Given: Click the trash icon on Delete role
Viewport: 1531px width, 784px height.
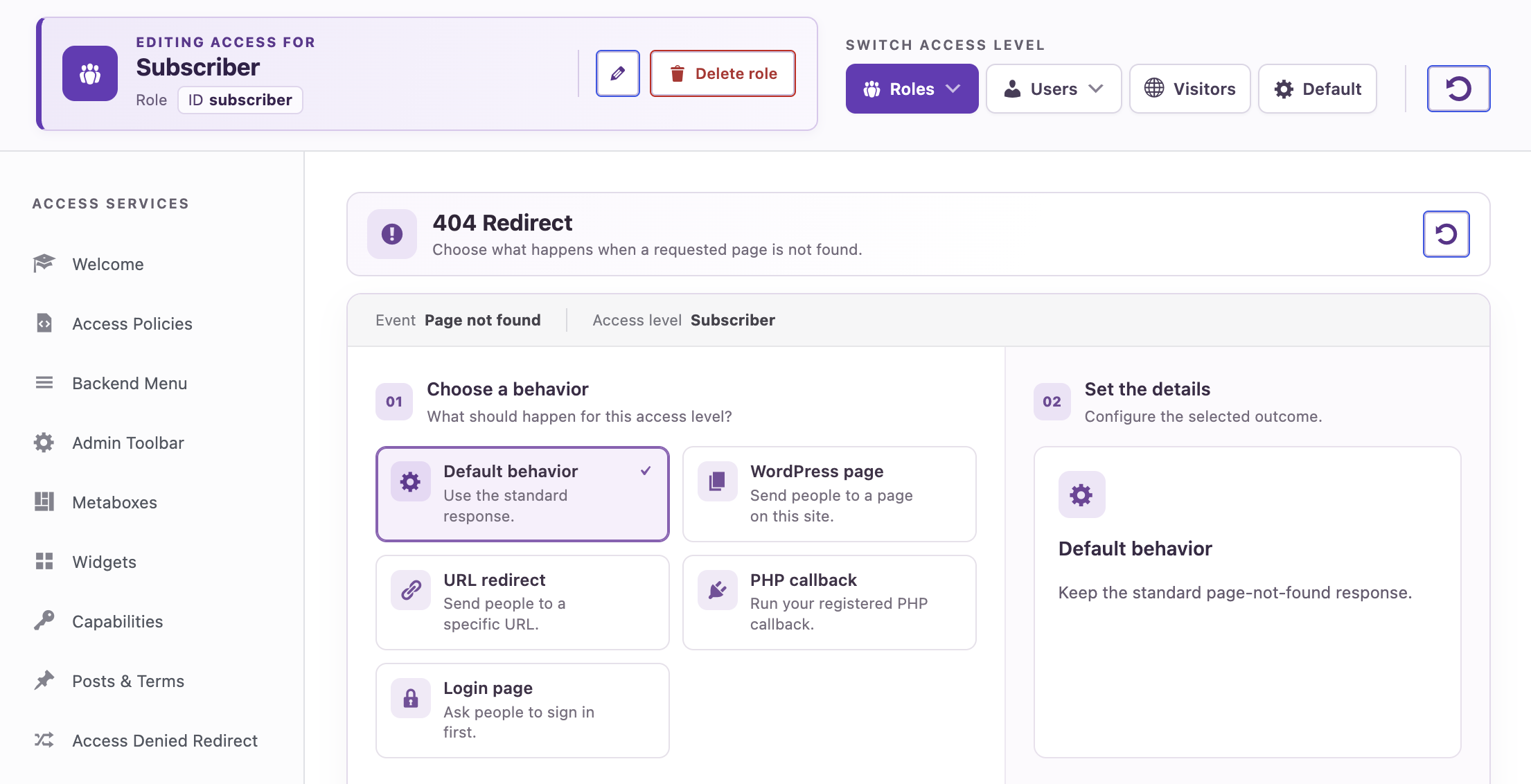Looking at the screenshot, I should click(678, 73).
